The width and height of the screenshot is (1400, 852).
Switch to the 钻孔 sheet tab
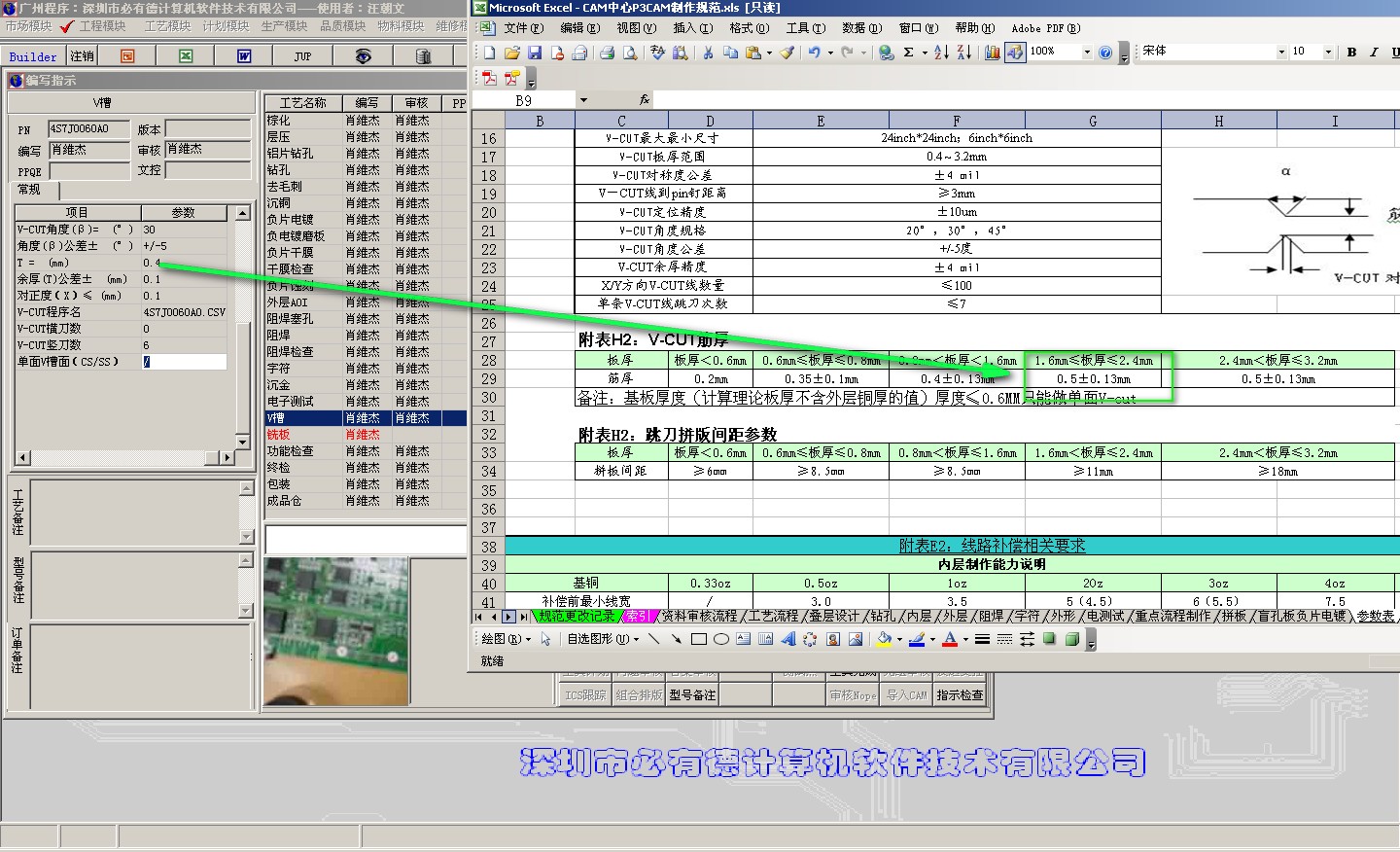coord(883,616)
